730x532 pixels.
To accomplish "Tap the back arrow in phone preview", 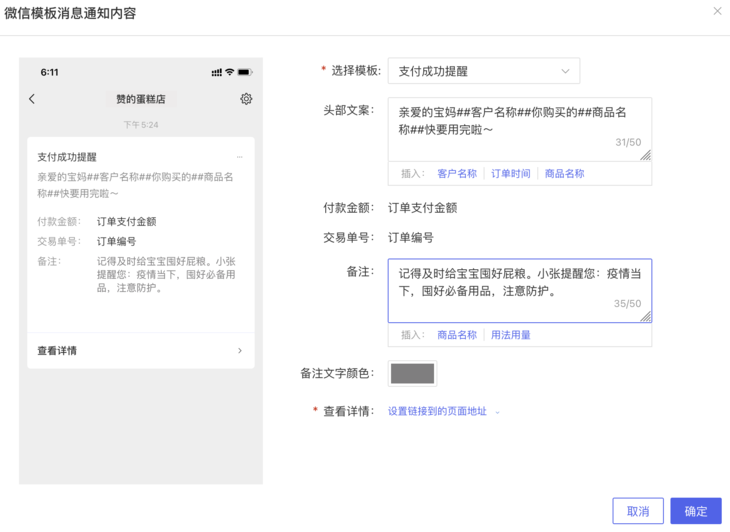I will click(x=32, y=99).
